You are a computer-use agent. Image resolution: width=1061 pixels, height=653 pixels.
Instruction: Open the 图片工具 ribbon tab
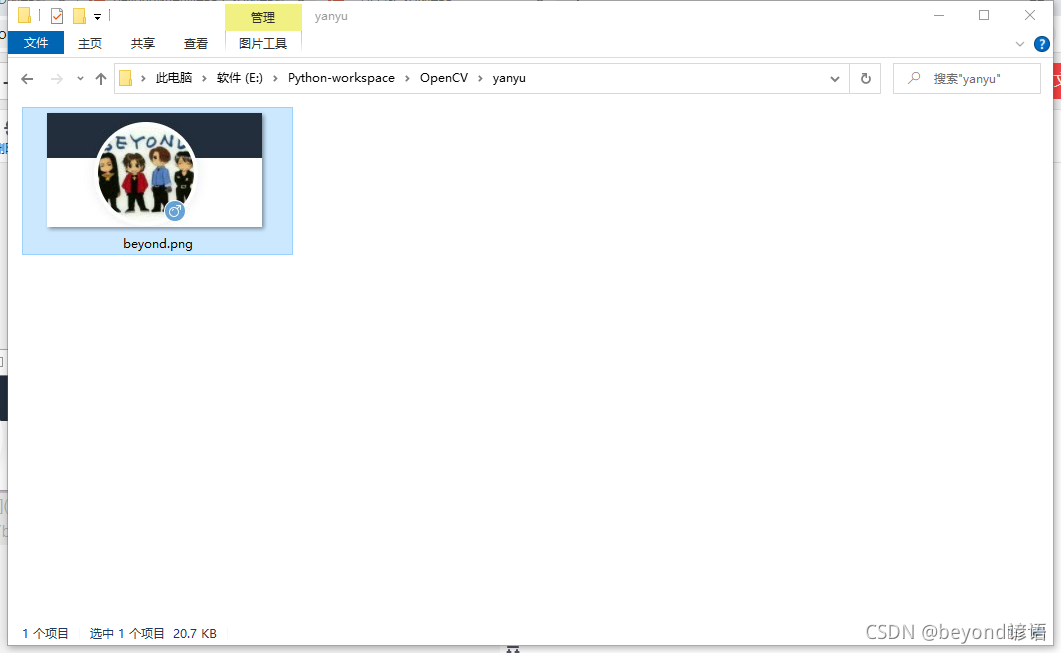click(x=263, y=43)
